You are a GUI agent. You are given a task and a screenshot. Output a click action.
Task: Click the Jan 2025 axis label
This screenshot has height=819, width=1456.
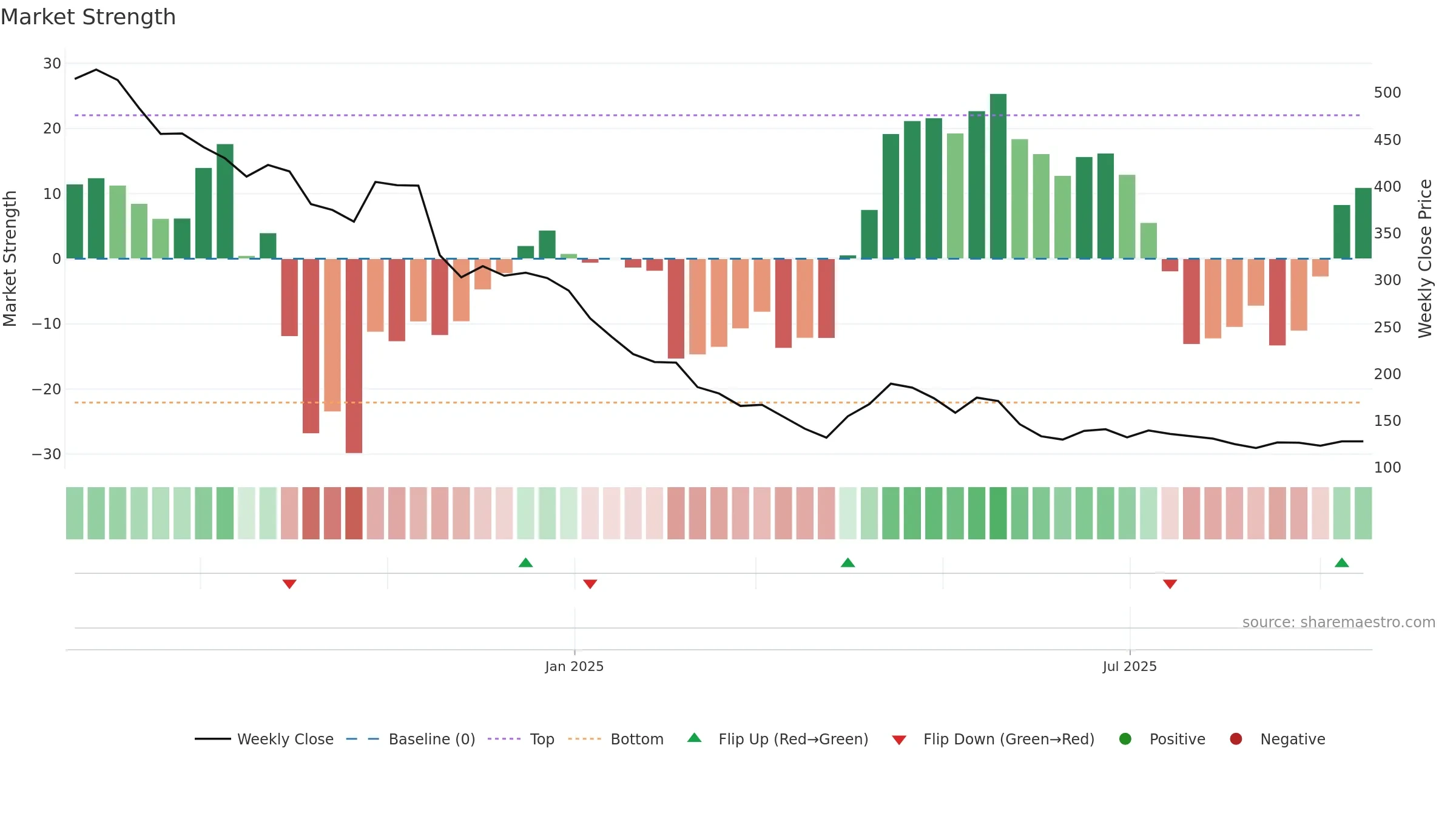575,666
